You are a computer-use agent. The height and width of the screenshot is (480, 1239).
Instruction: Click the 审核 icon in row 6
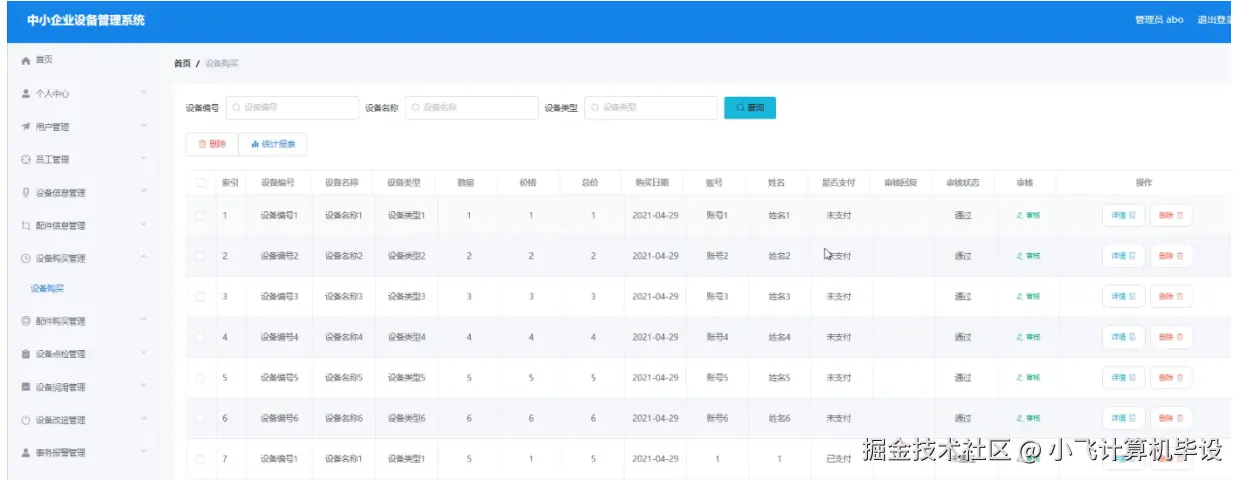1020,418
